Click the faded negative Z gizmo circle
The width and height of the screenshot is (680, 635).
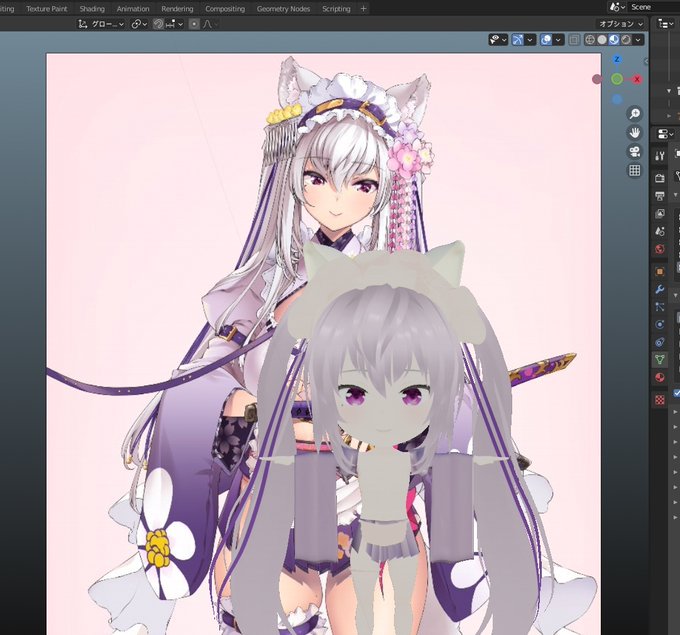[x=617, y=99]
